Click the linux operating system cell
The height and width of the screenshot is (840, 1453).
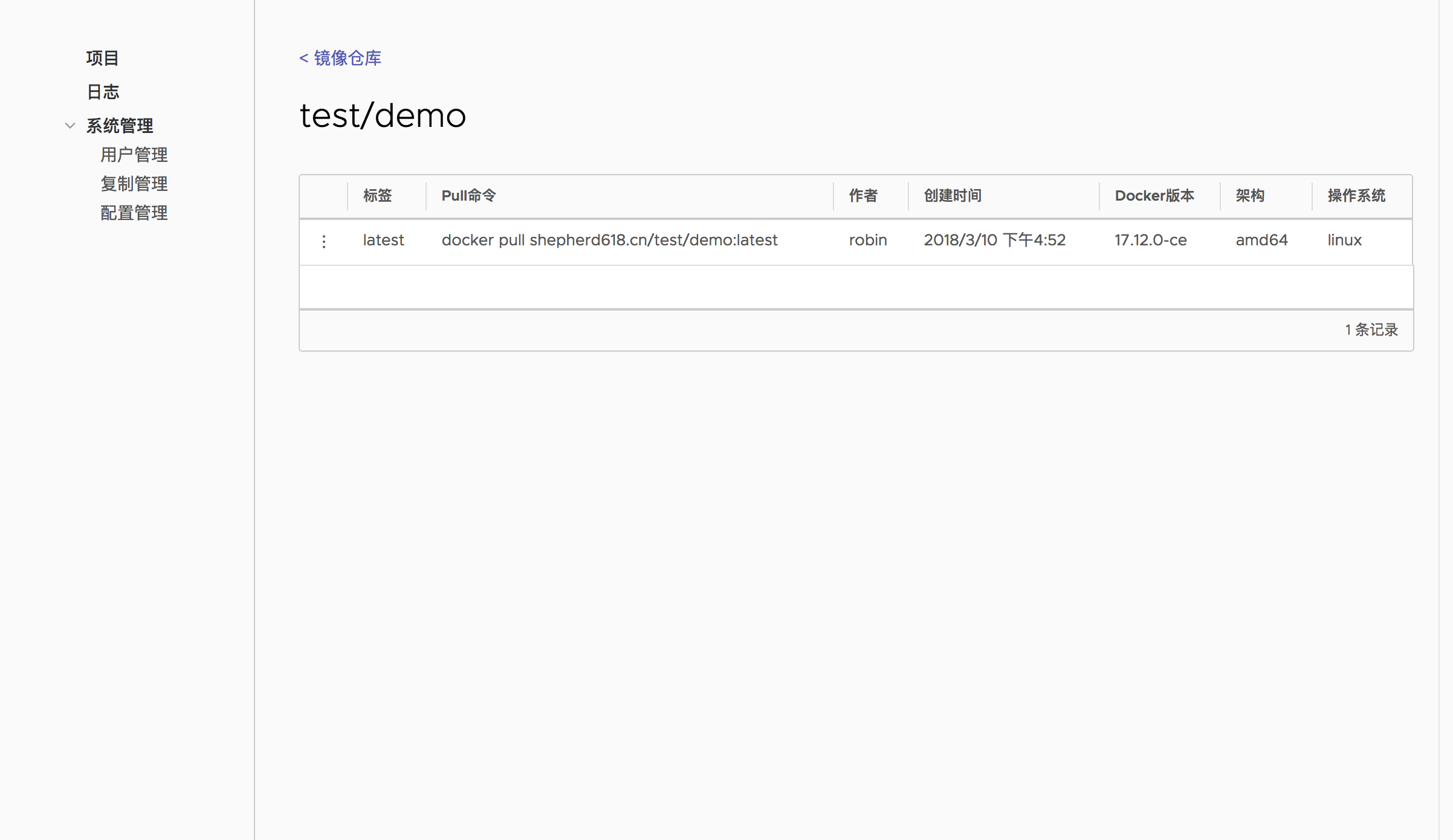tap(1344, 240)
